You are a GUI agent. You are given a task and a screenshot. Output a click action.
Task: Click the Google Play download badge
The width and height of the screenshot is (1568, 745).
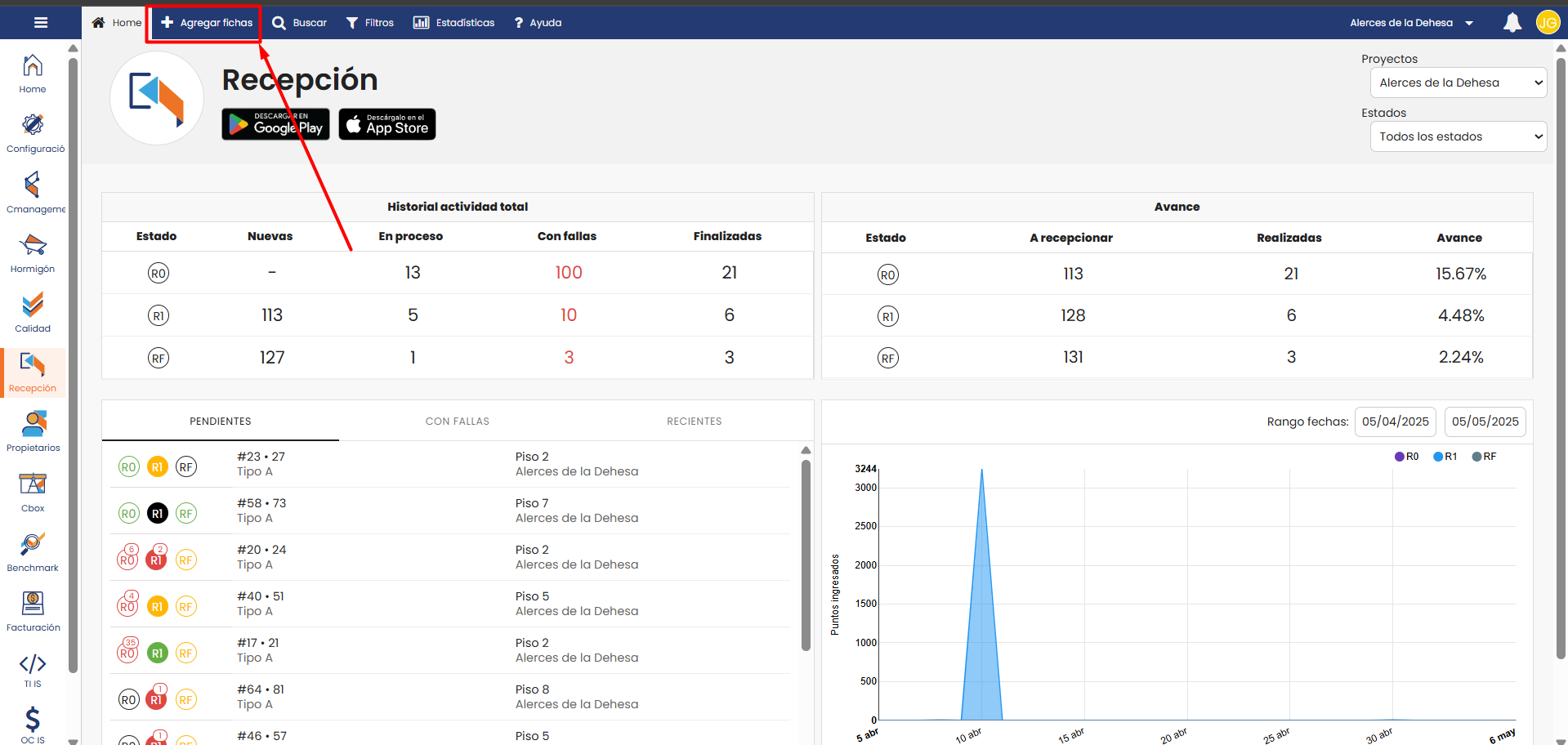[275, 124]
